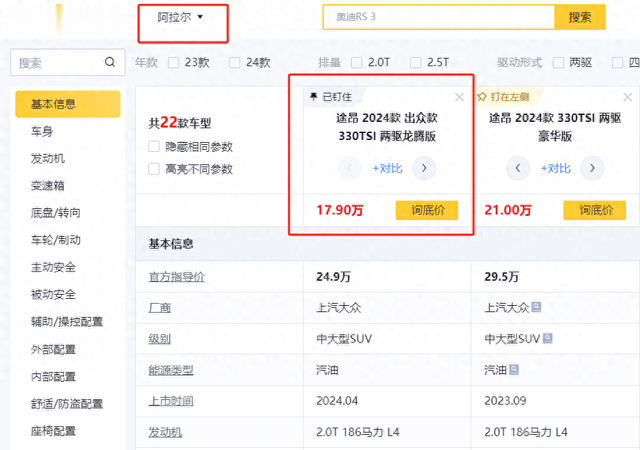Open the 级别 parameter link
The image size is (640, 450).
pyautogui.click(x=160, y=339)
